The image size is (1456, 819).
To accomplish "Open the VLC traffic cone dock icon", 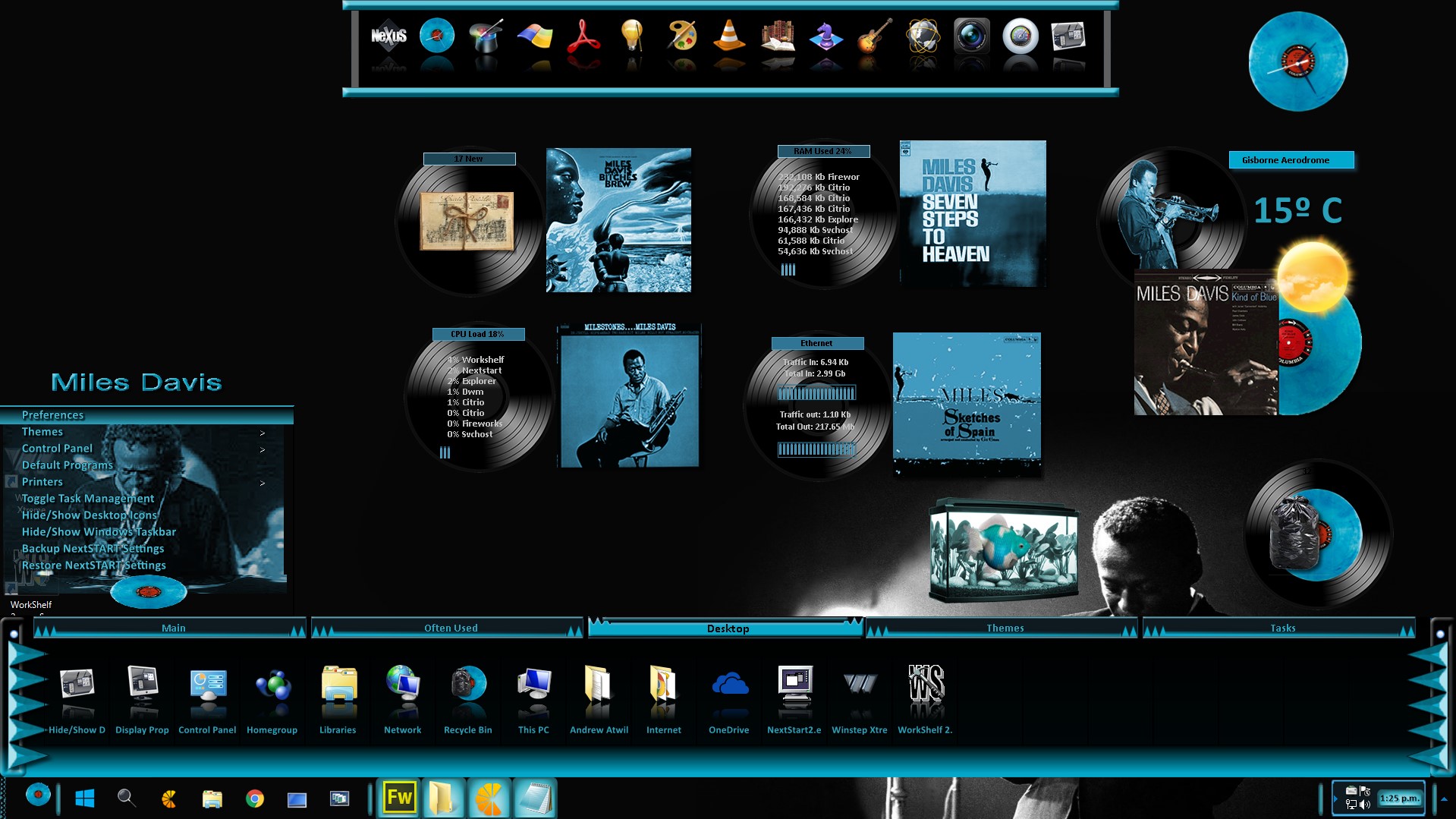I will (728, 36).
